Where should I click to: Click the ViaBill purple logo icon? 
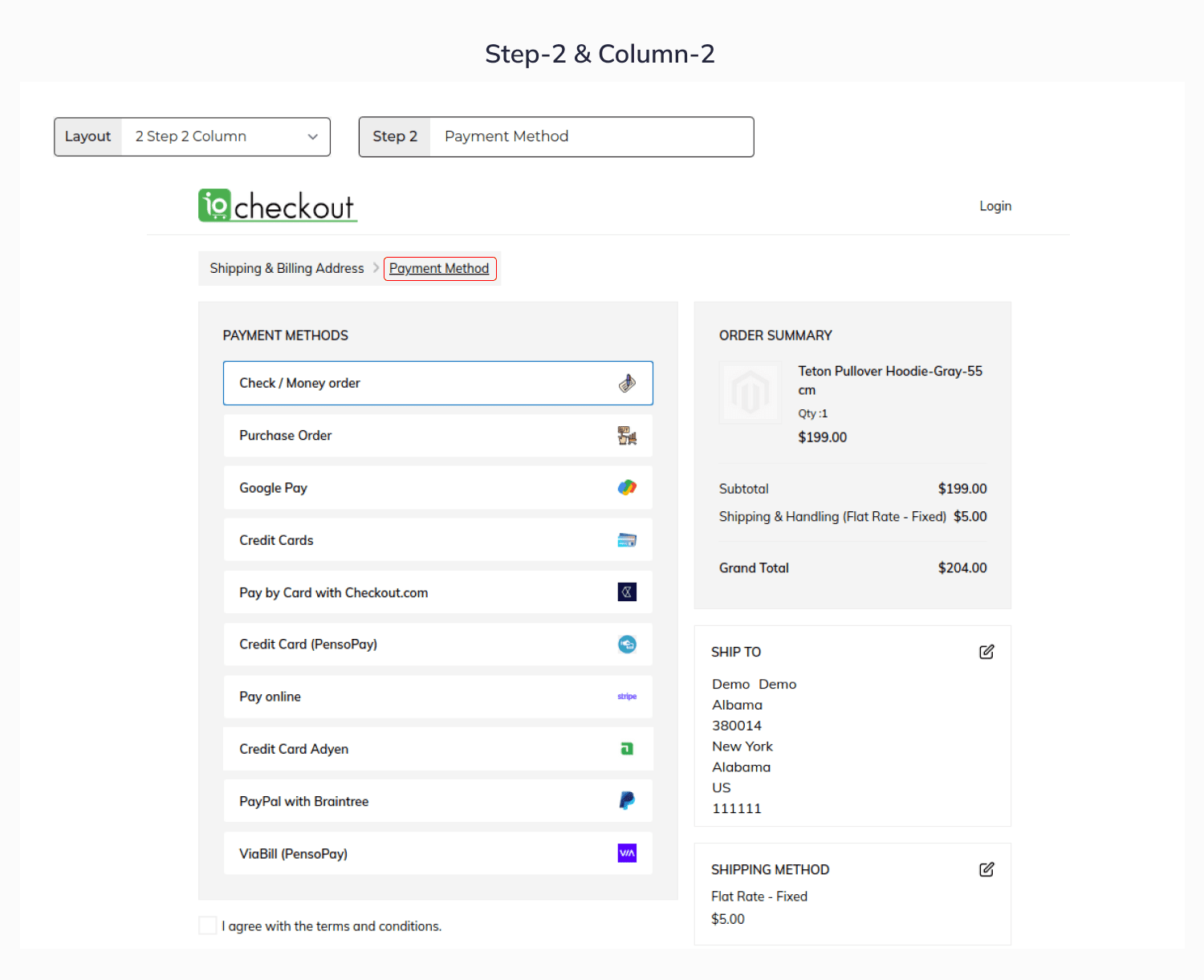pos(627,853)
